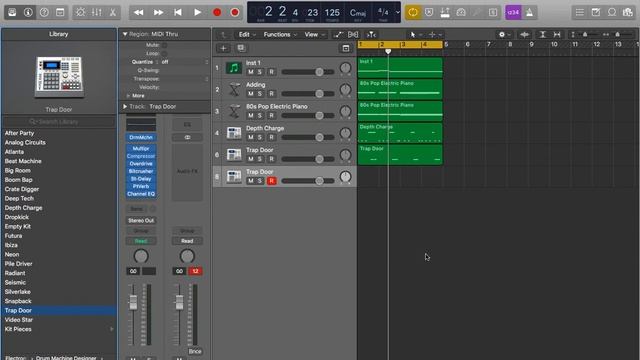This screenshot has width=640, height=360.
Task: Mute the Inst 1 track
Action: 251,72
